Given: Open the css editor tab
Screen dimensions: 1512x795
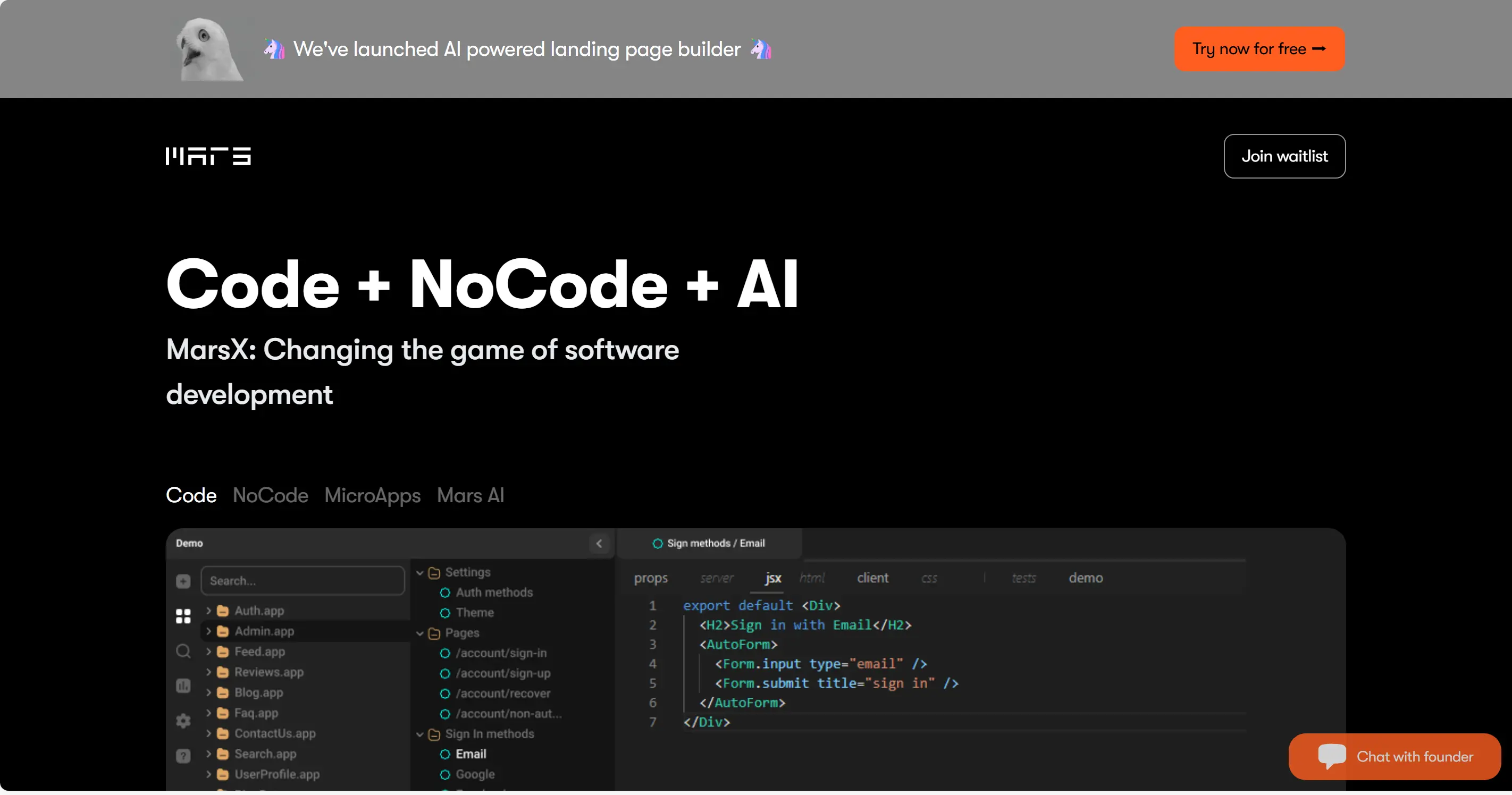Looking at the screenshot, I should pos(929,578).
